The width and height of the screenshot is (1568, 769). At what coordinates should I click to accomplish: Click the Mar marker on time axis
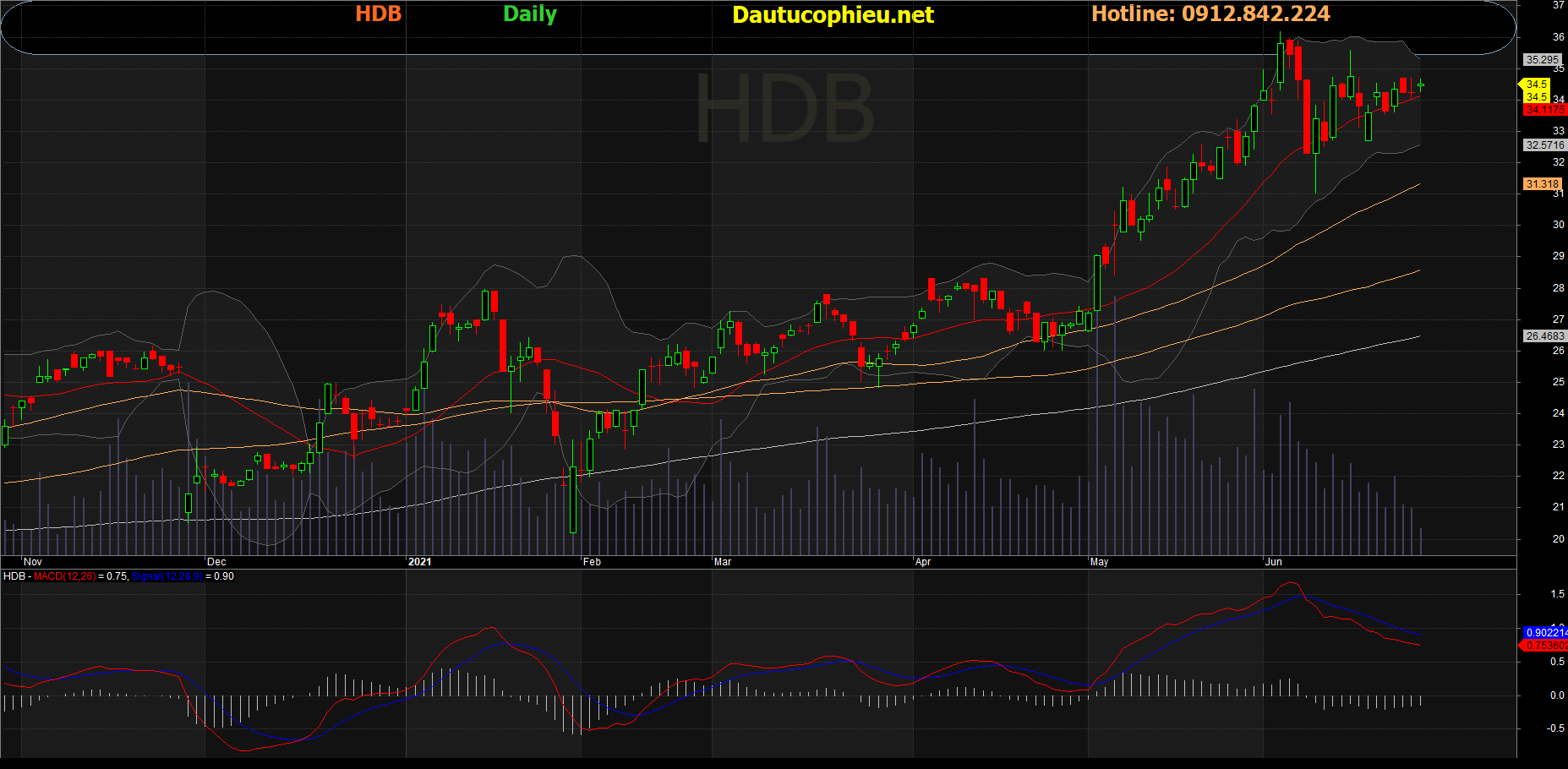point(723,562)
